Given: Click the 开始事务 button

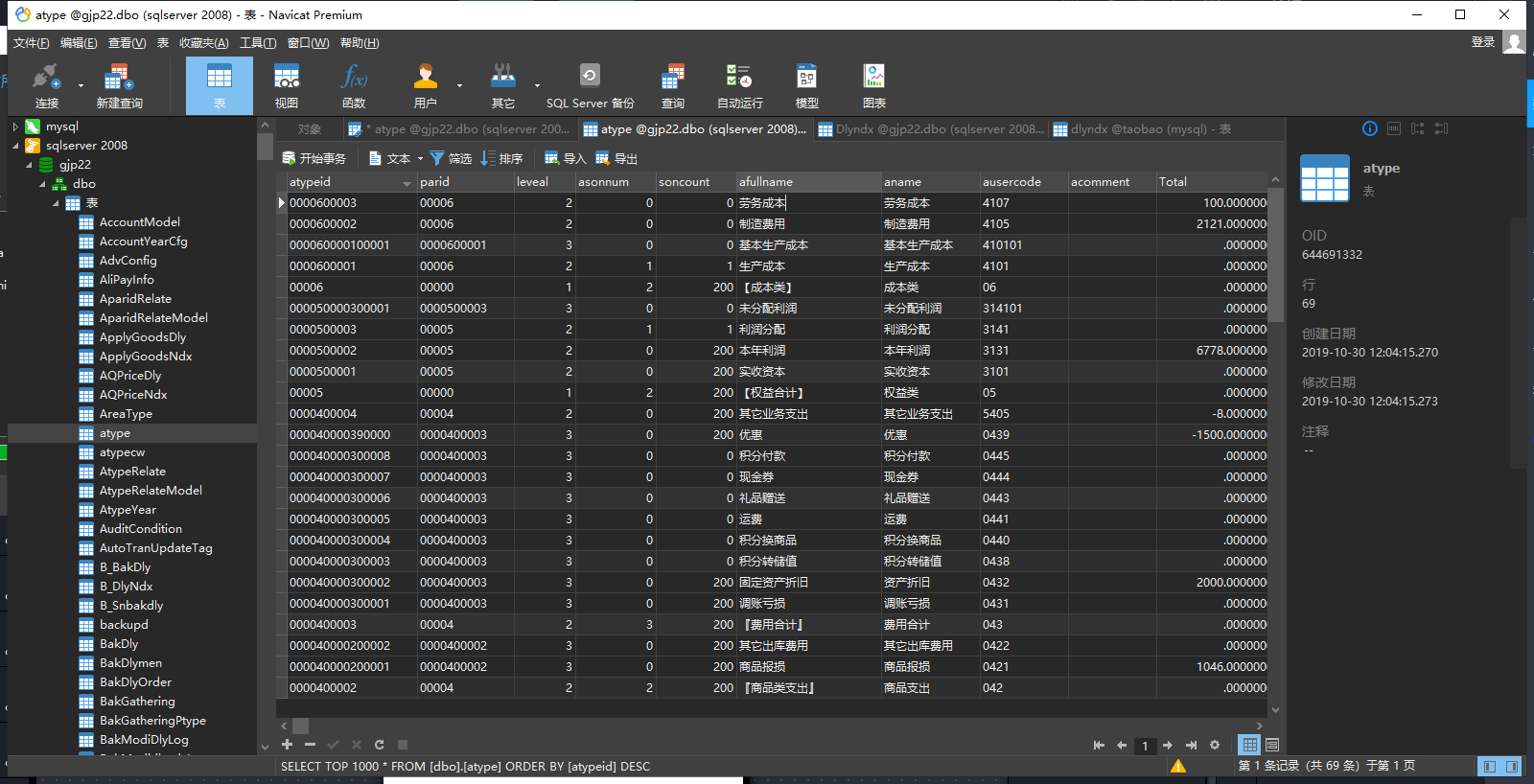Looking at the screenshot, I should click(x=314, y=158).
